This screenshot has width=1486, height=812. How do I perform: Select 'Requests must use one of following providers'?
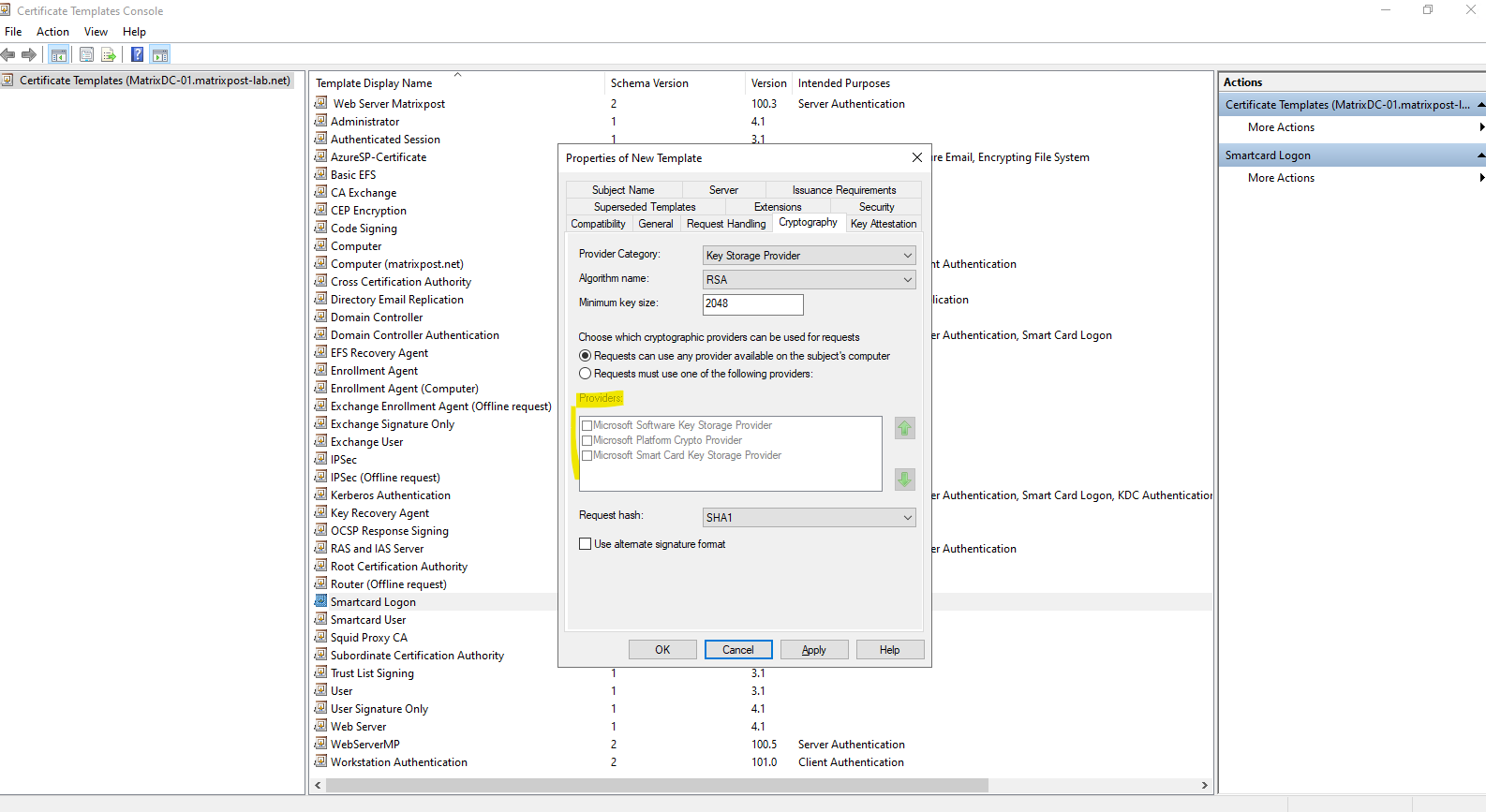(x=586, y=374)
